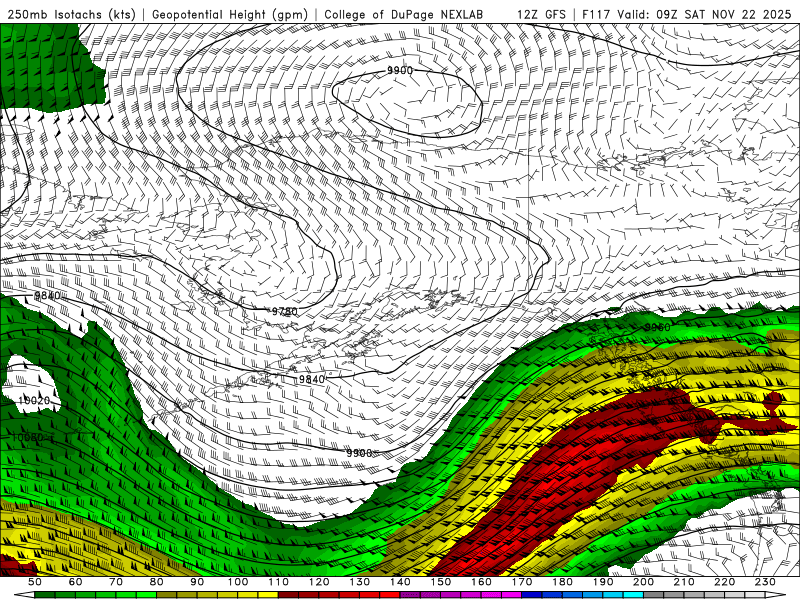Image resolution: width=800 pixels, height=600 pixels.
Task: Click the 200 knot scale label
Action: (x=643, y=582)
